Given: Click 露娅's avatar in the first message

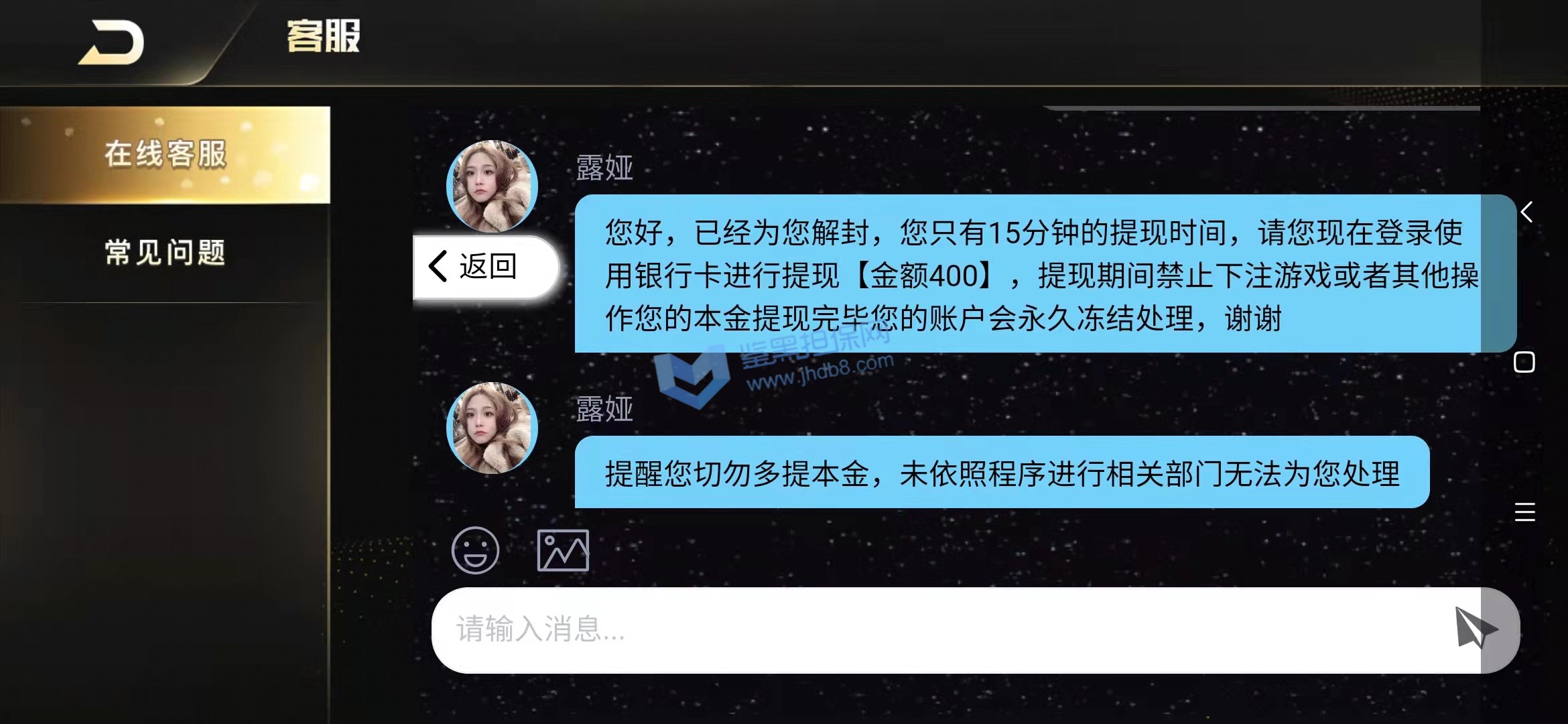Looking at the screenshot, I should (x=493, y=186).
